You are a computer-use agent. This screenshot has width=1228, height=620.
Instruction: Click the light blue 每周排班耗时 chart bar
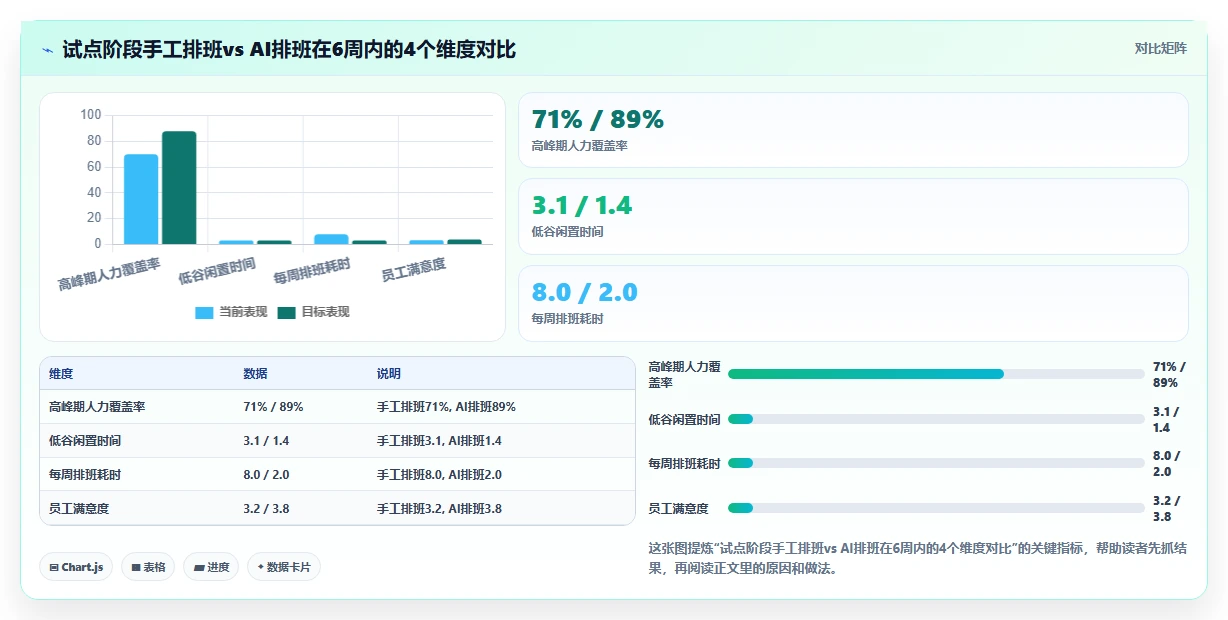pyautogui.click(x=332, y=239)
